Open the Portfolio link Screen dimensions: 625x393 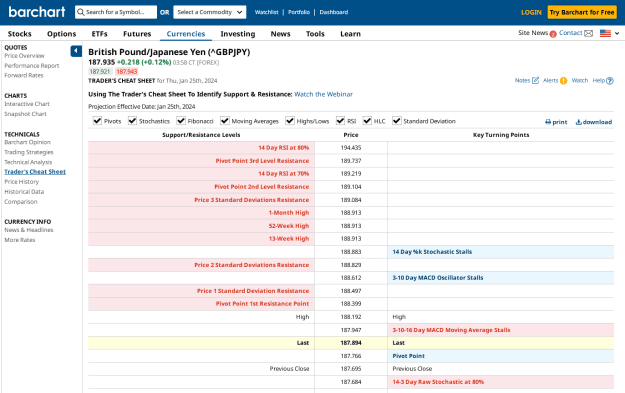[x=299, y=12]
